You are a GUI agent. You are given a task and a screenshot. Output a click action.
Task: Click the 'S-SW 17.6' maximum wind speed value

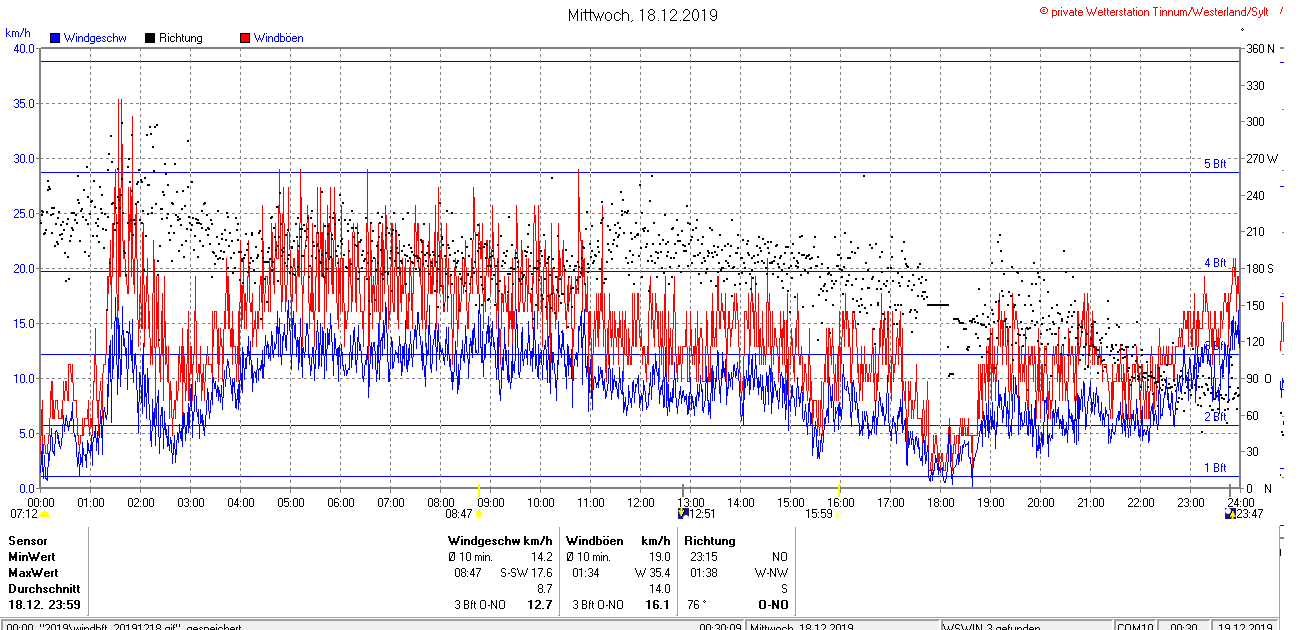[526, 573]
